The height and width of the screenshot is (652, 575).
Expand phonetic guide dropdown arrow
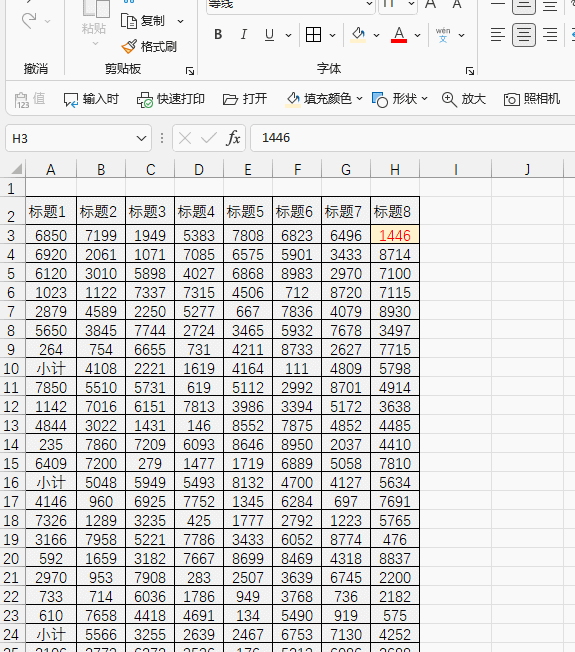461,35
